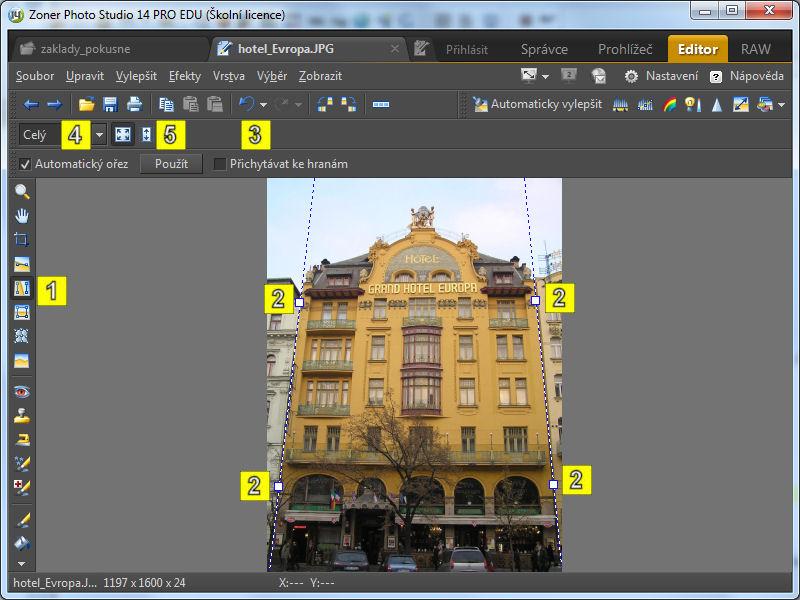Open the Enhance exposure light bulb icon
800x600 pixels.
pyautogui.click(x=693, y=105)
